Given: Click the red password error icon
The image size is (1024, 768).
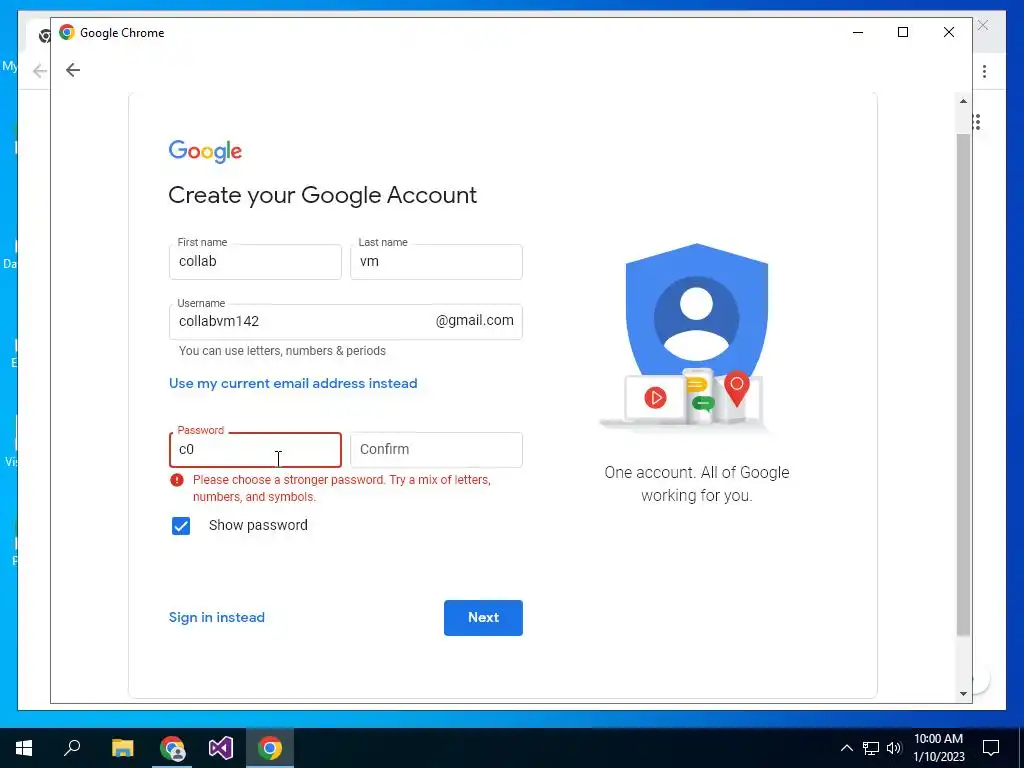Looking at the screenshot, I should (177, 480).
